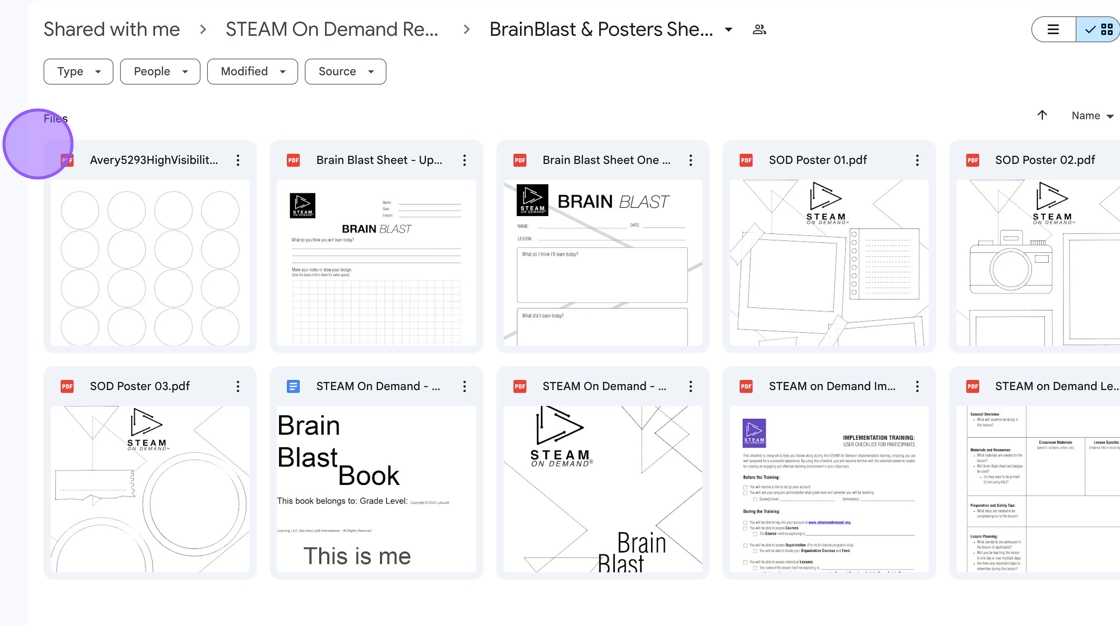Open the SOD Poster 01.pdf thumbnail
The height and width of the screenshot is (626, 1120).
point(829,263)
